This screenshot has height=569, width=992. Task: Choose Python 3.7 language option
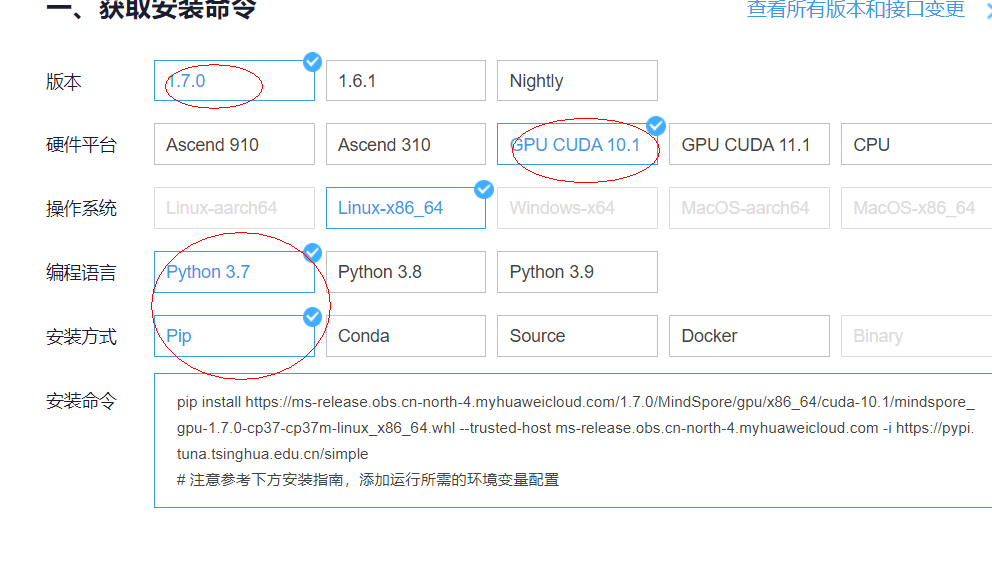[x=234, y=272]
